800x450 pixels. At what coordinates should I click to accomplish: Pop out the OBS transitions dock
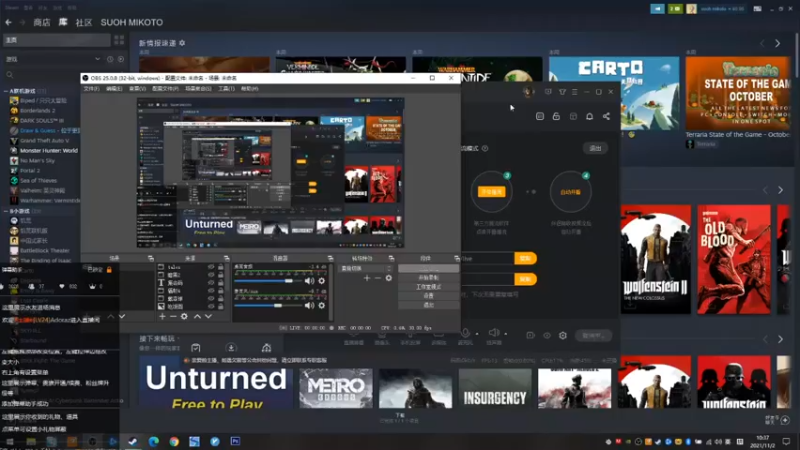tap(391, 259)
